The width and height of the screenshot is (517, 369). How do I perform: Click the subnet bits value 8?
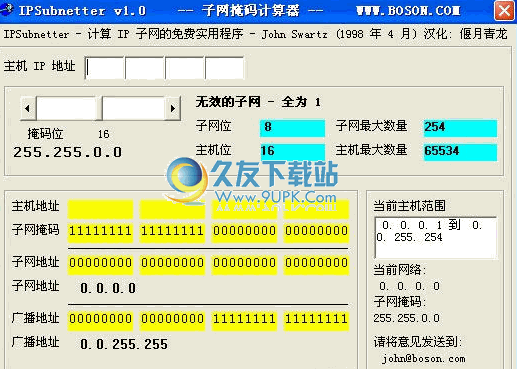pyautogui.click(x=292, y=128)
